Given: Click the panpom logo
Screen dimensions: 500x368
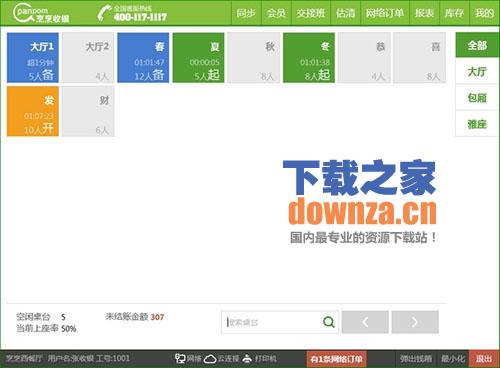Looking at the screenshot, I should tap(41, 13).
